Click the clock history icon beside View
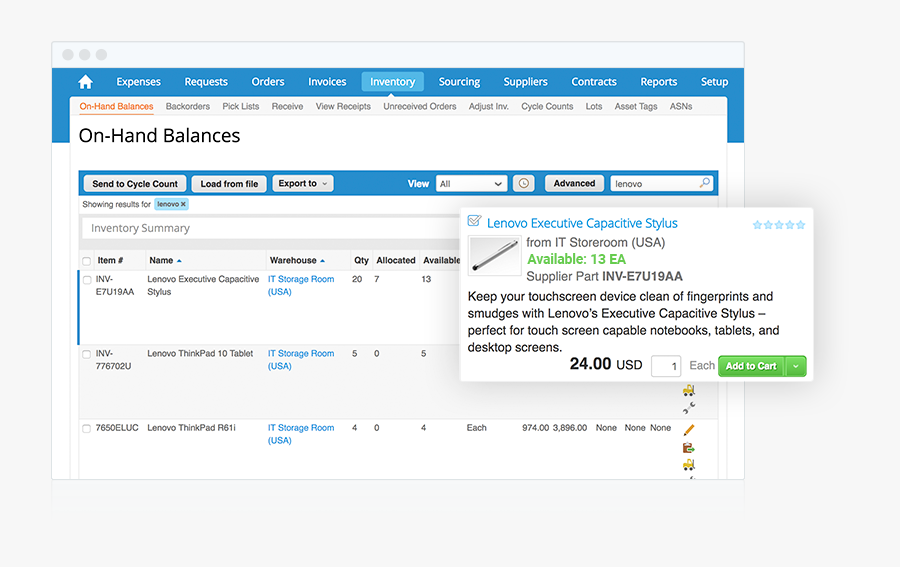 point(523,184)
